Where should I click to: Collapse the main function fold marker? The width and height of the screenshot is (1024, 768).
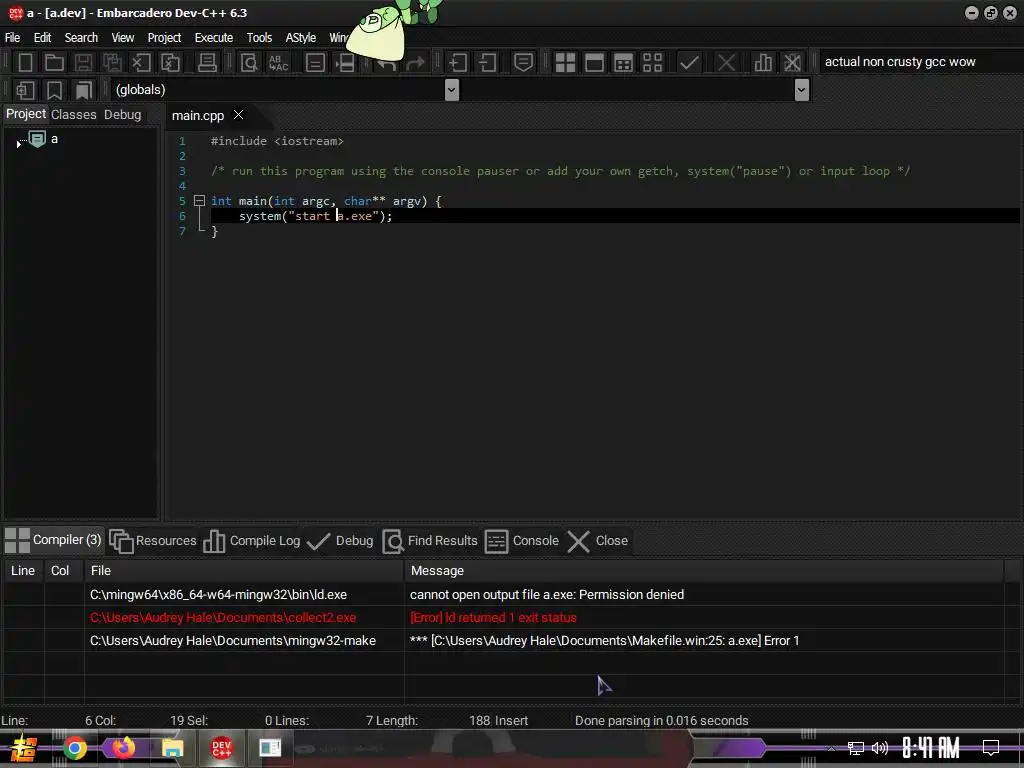[x=199, y=200]
